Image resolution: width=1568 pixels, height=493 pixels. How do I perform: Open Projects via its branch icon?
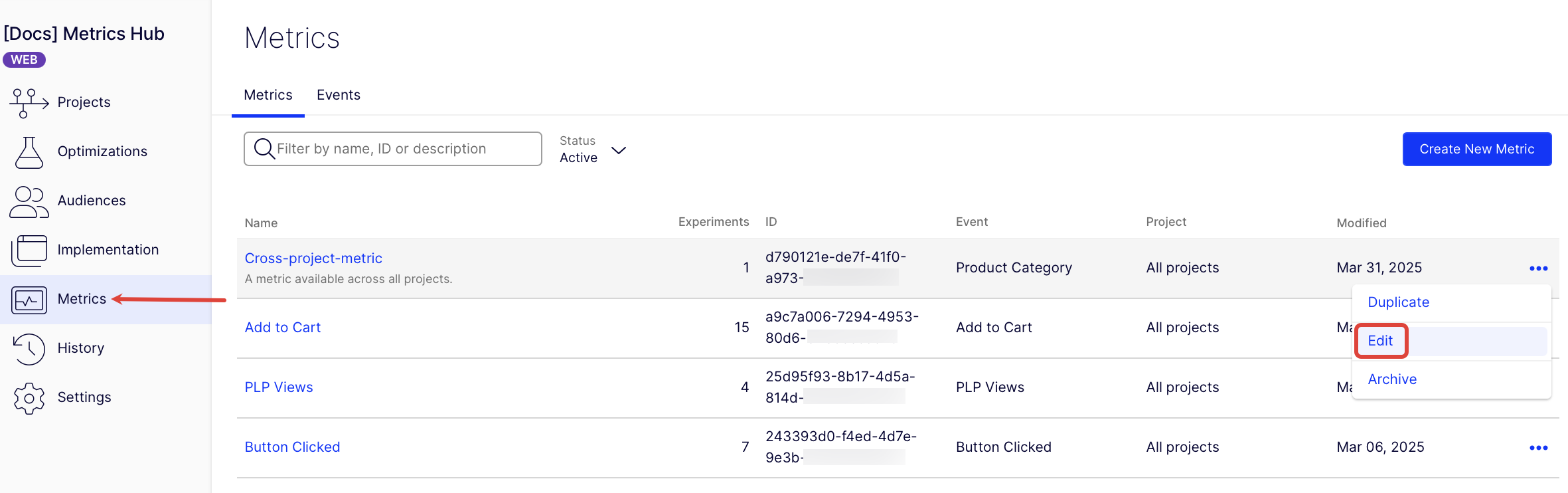click(x=29, y=102)
